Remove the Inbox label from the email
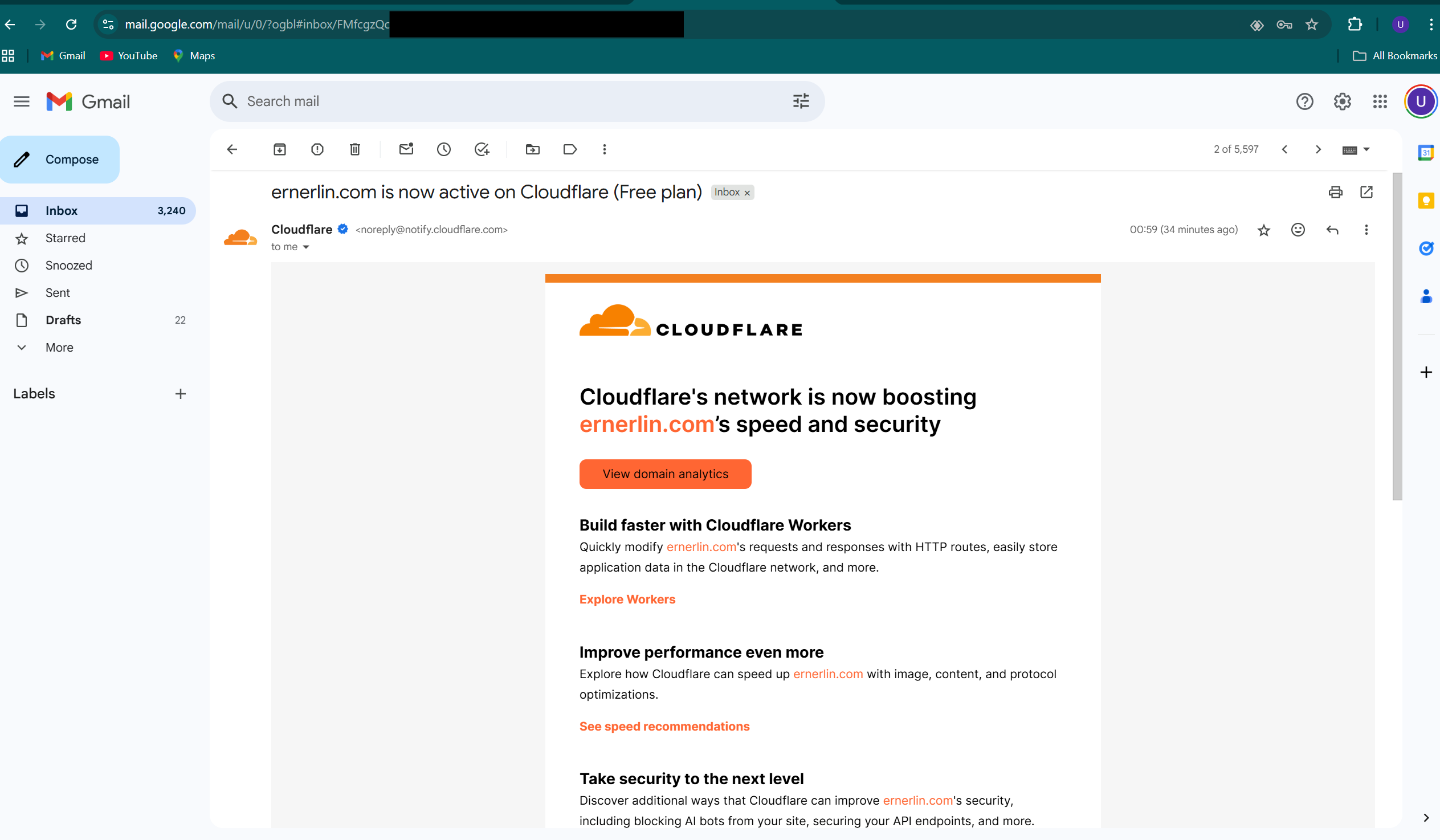The width and height of the screenshot is (1440, 840). click(748, 192)
